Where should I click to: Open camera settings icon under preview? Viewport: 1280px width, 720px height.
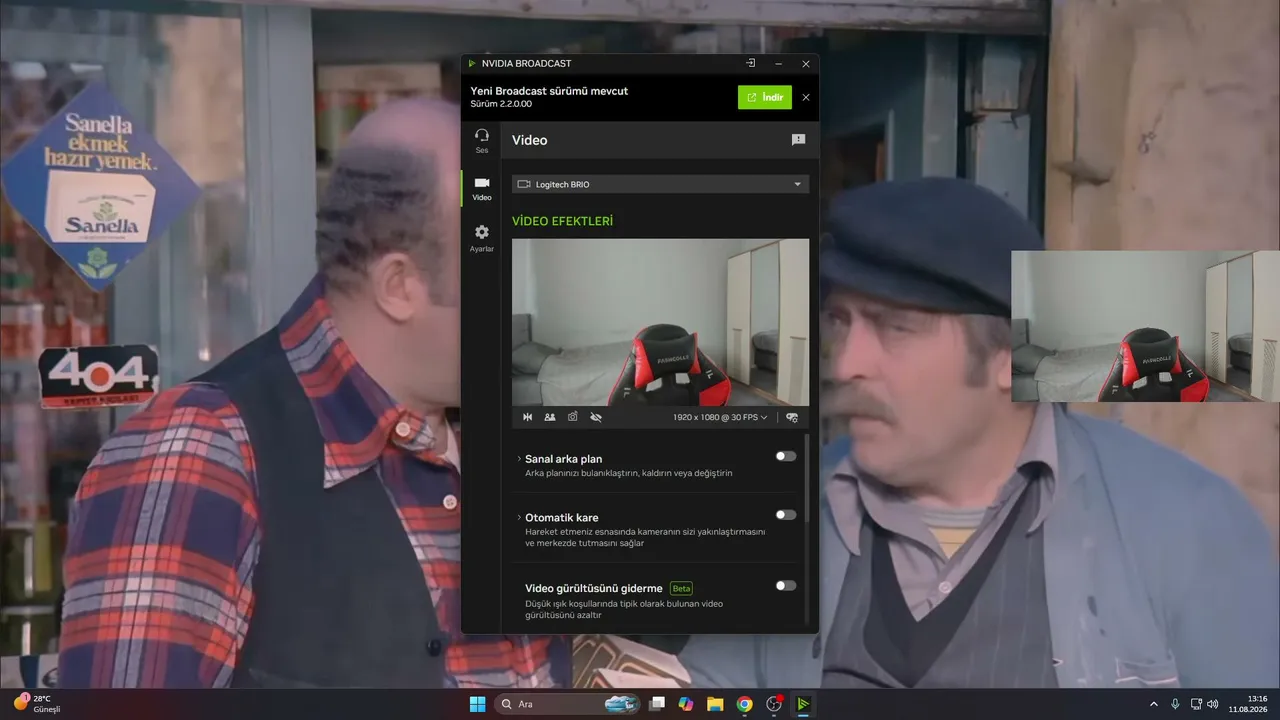(x=792, y=417)
